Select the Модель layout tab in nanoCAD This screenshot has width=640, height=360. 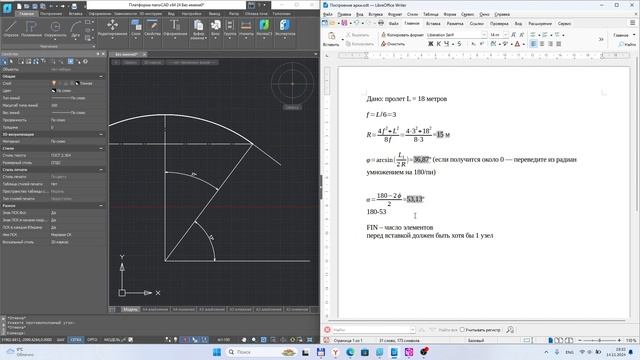click(130, 309)
